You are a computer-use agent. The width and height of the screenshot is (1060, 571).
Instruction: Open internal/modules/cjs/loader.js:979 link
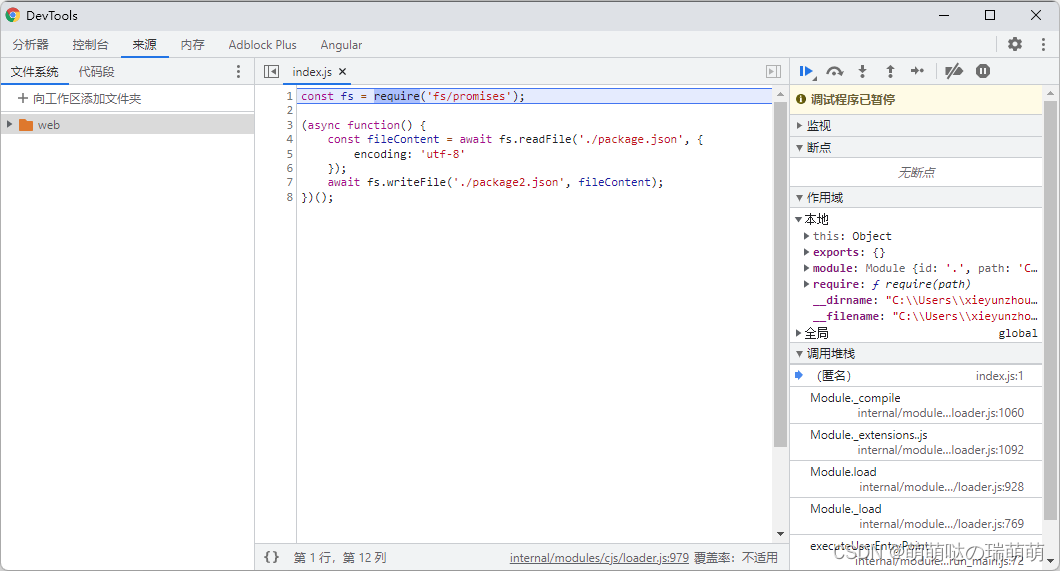(x=599, y=557)
